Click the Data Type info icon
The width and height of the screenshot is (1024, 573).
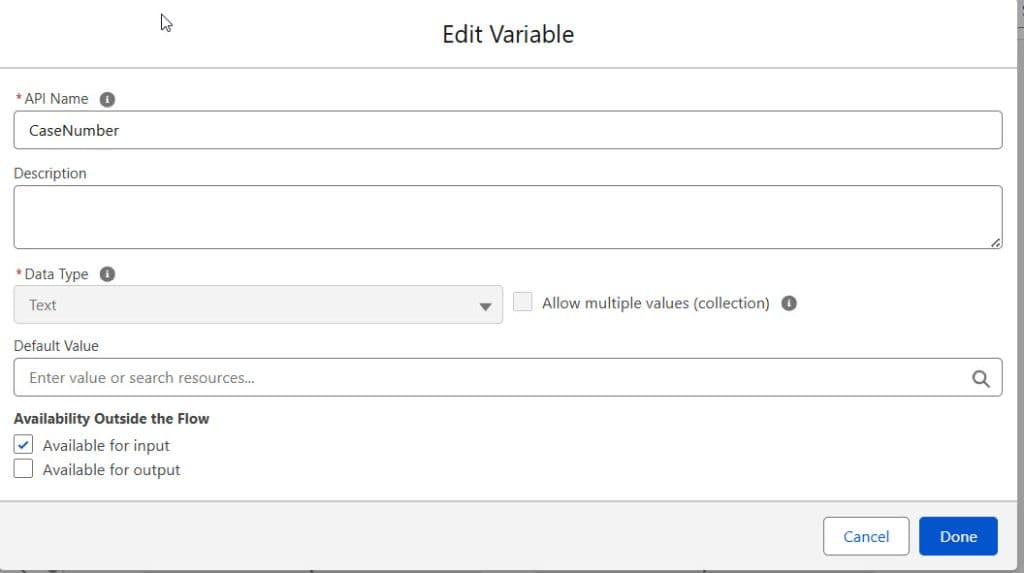pyautogui.click(x=107, y=274)
